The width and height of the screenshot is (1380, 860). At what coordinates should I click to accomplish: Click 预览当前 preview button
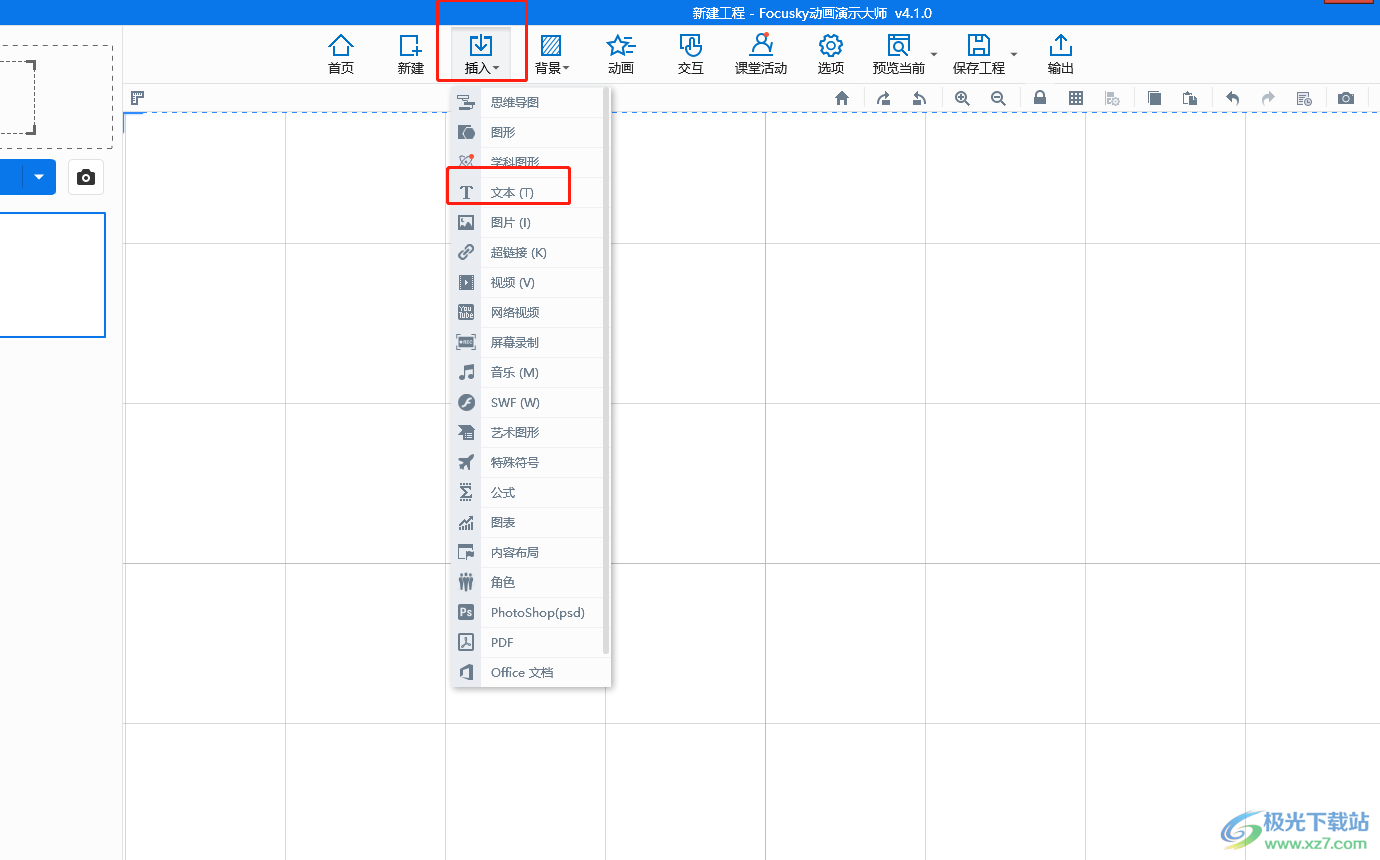[898, 55]
